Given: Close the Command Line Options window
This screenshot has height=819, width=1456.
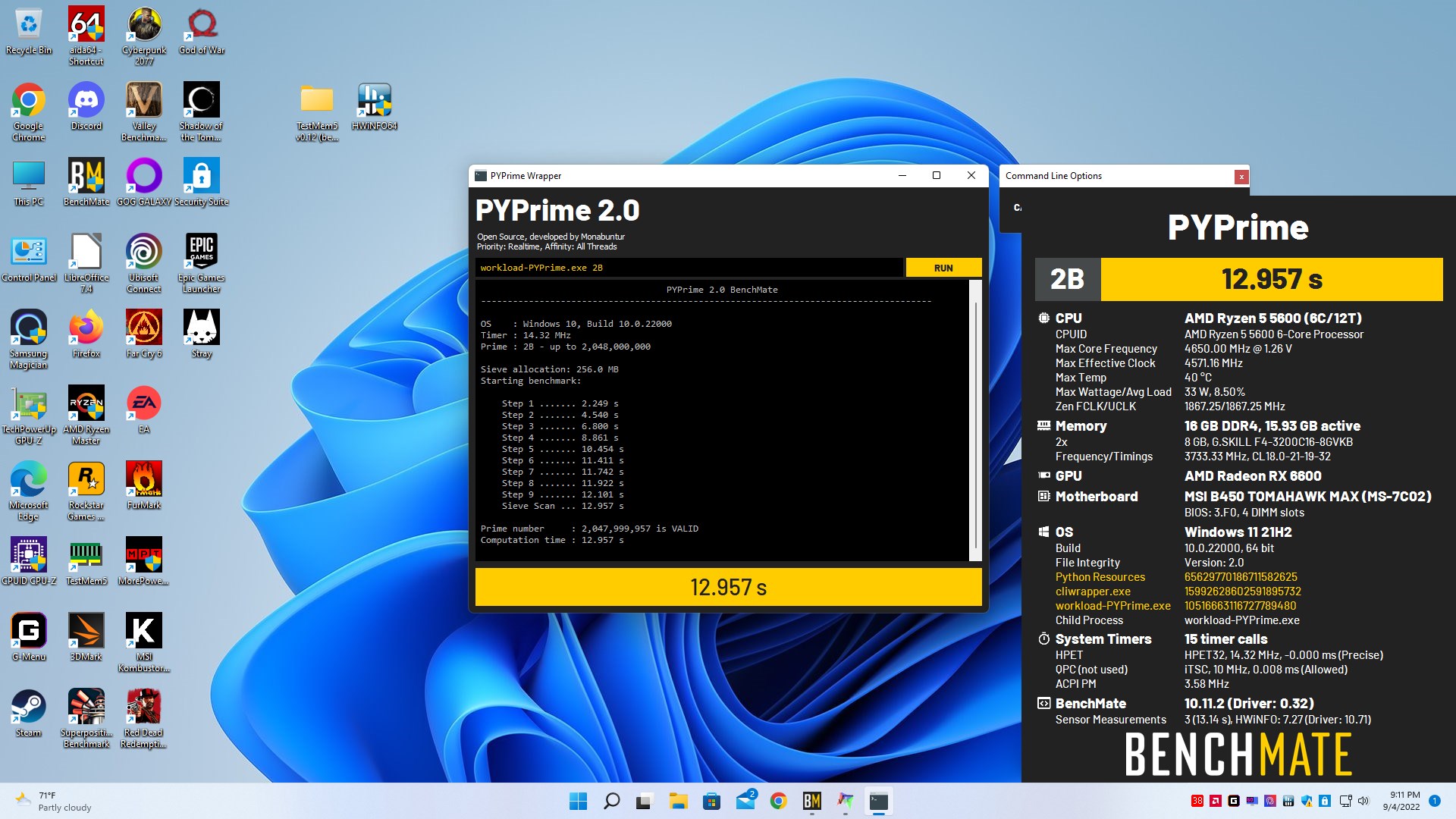Looking at the screenshot, I should click(1241, 177).
